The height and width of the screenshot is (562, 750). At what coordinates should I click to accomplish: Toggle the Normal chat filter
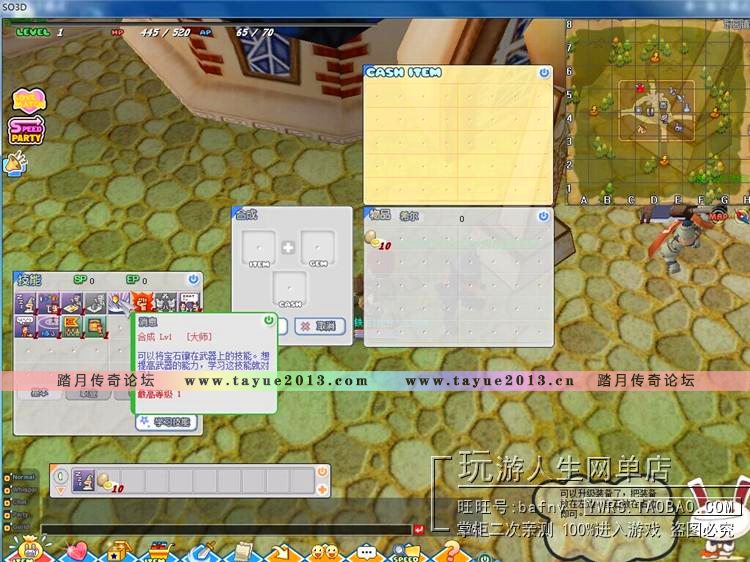(x=20, y=477)
